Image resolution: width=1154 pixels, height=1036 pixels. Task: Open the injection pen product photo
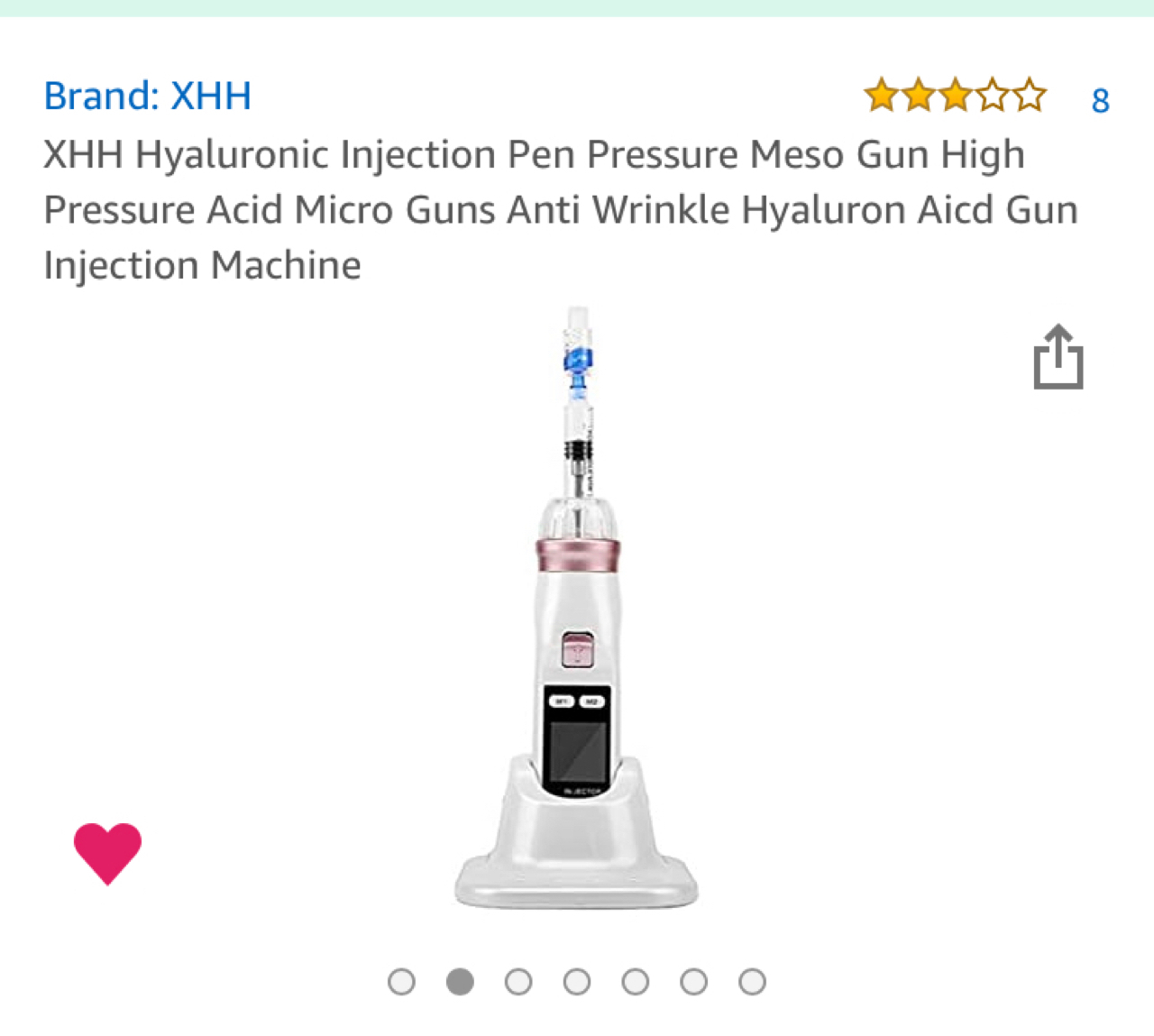[577, 608]
